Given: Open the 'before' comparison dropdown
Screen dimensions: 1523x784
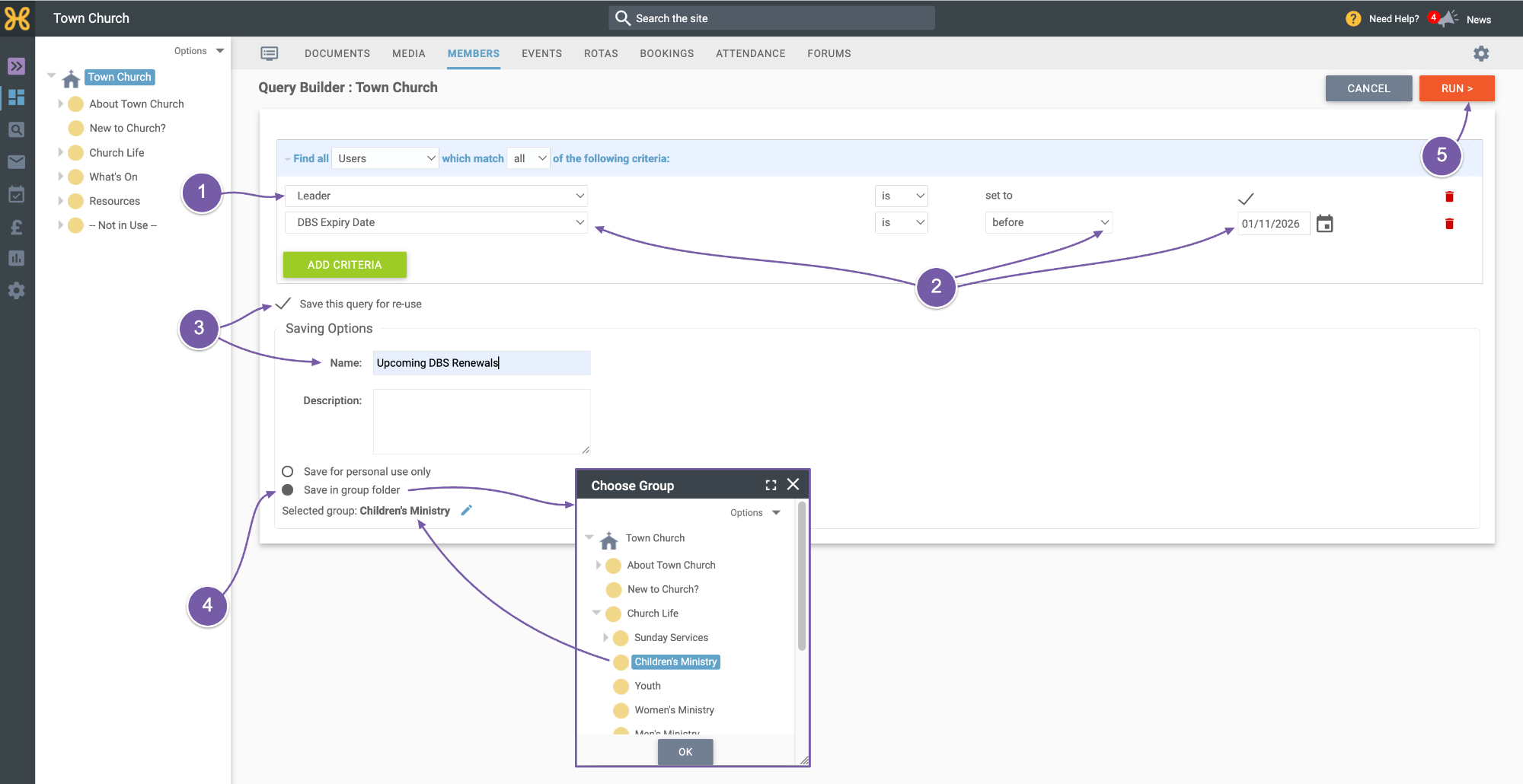Looking at the screenshot, I should [1049, 222].
